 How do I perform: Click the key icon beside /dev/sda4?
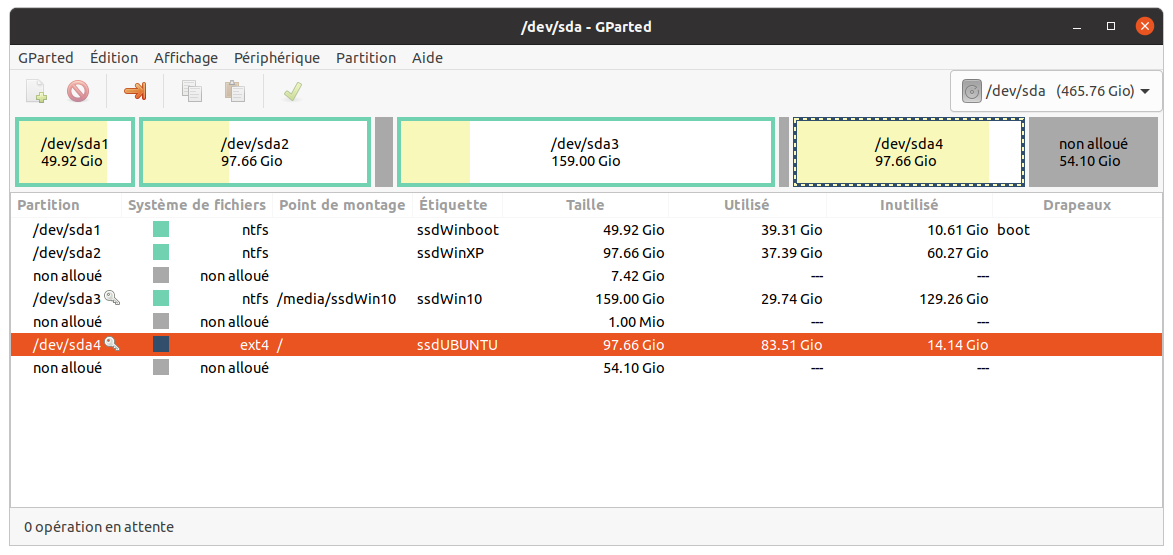[112, 344]
